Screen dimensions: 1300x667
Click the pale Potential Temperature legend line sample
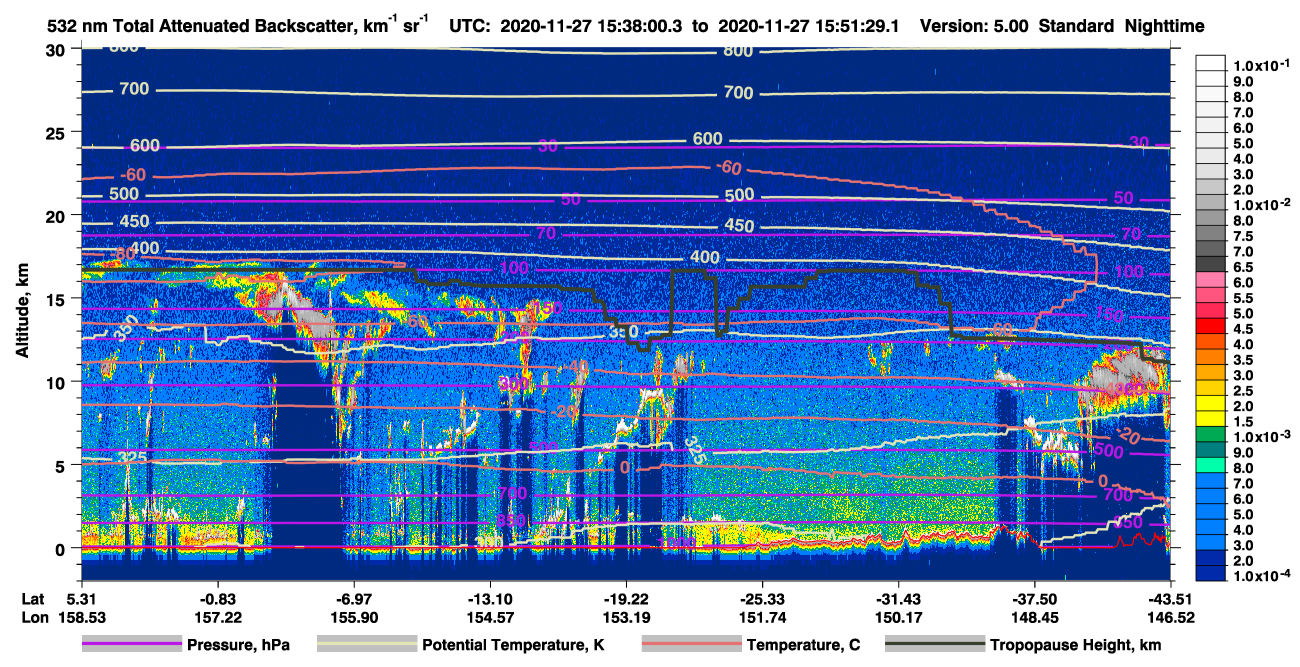(367, 645)
